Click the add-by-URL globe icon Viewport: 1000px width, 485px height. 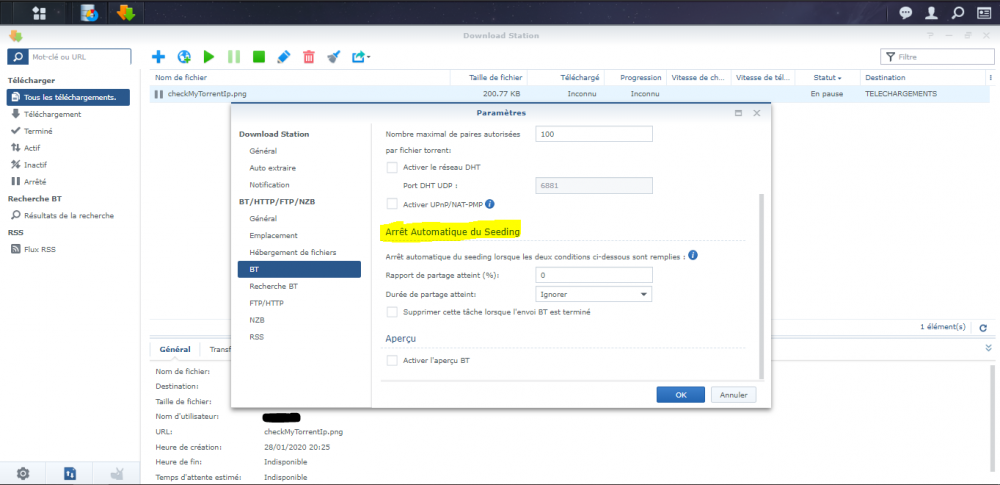(x=184, y=57)
